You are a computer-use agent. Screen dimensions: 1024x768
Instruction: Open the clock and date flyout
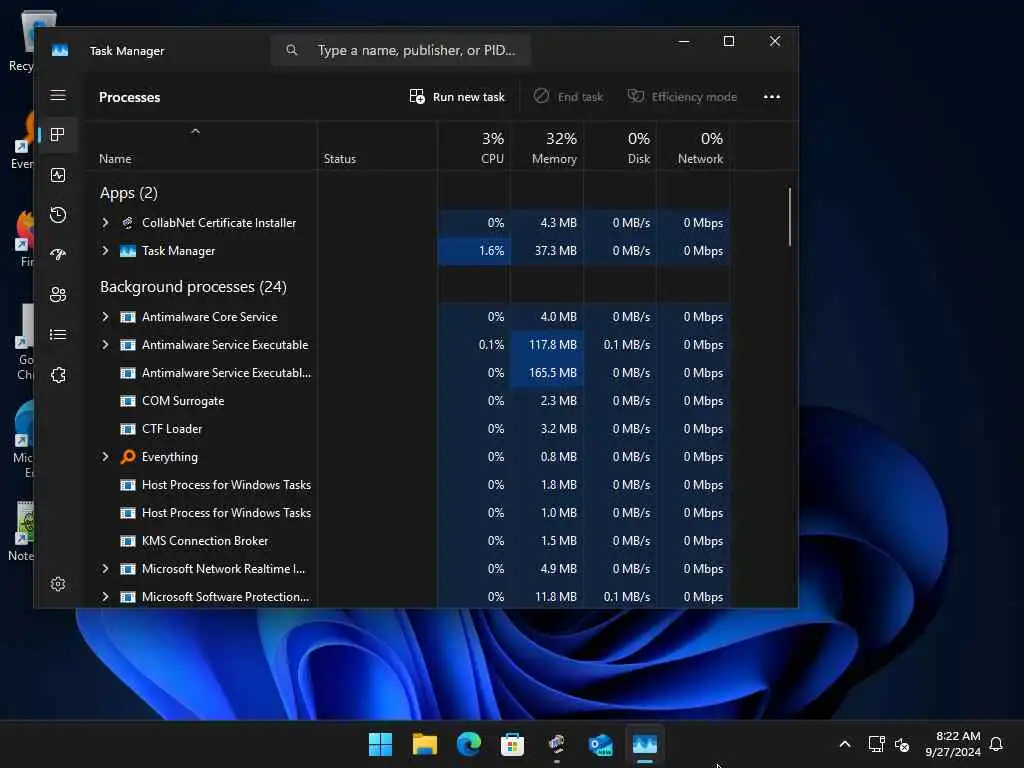coord(953,744)
